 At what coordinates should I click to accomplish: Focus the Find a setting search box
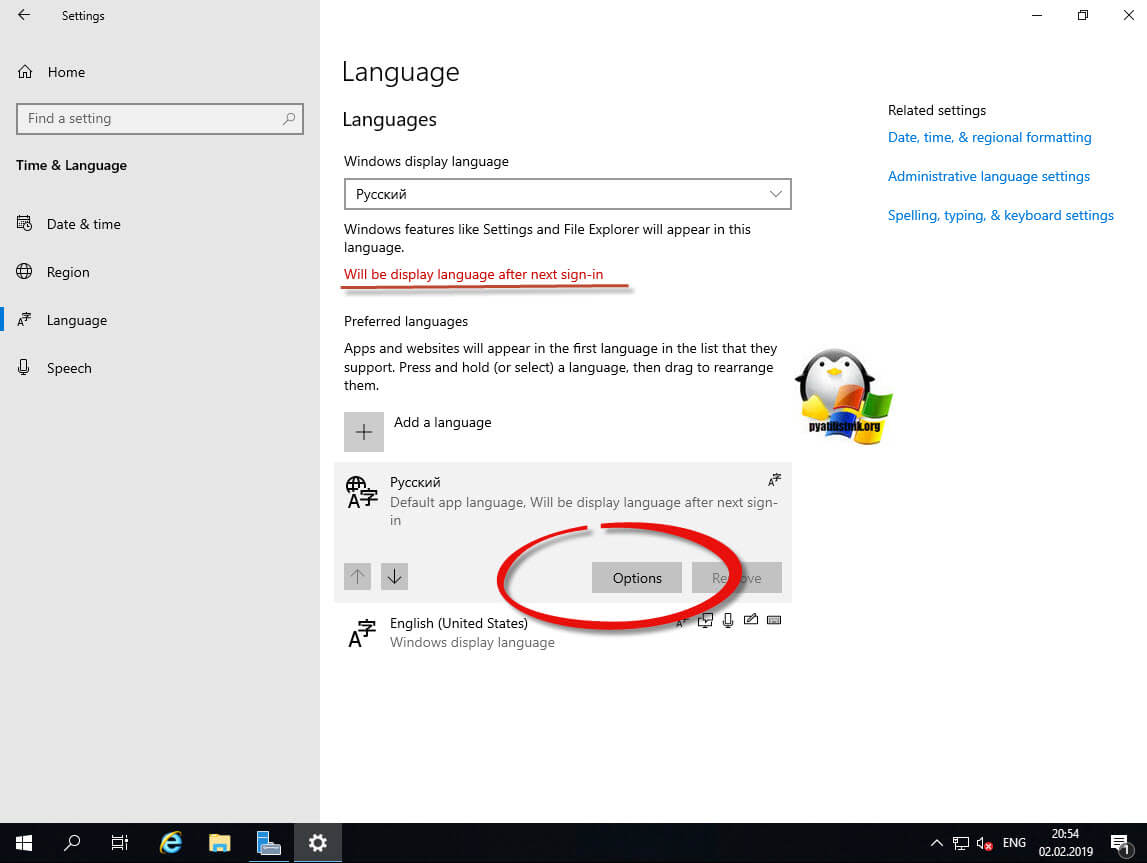click(150, 118)
